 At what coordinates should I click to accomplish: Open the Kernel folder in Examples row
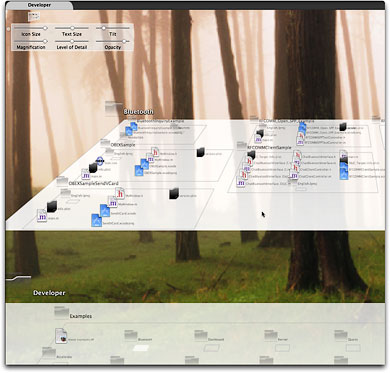click(271, 336)
